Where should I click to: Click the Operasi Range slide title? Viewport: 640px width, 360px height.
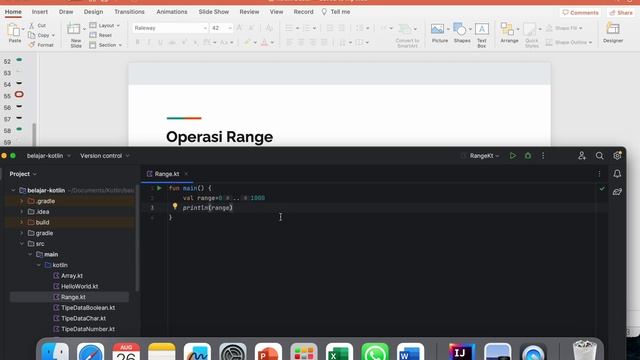point(220,137)
